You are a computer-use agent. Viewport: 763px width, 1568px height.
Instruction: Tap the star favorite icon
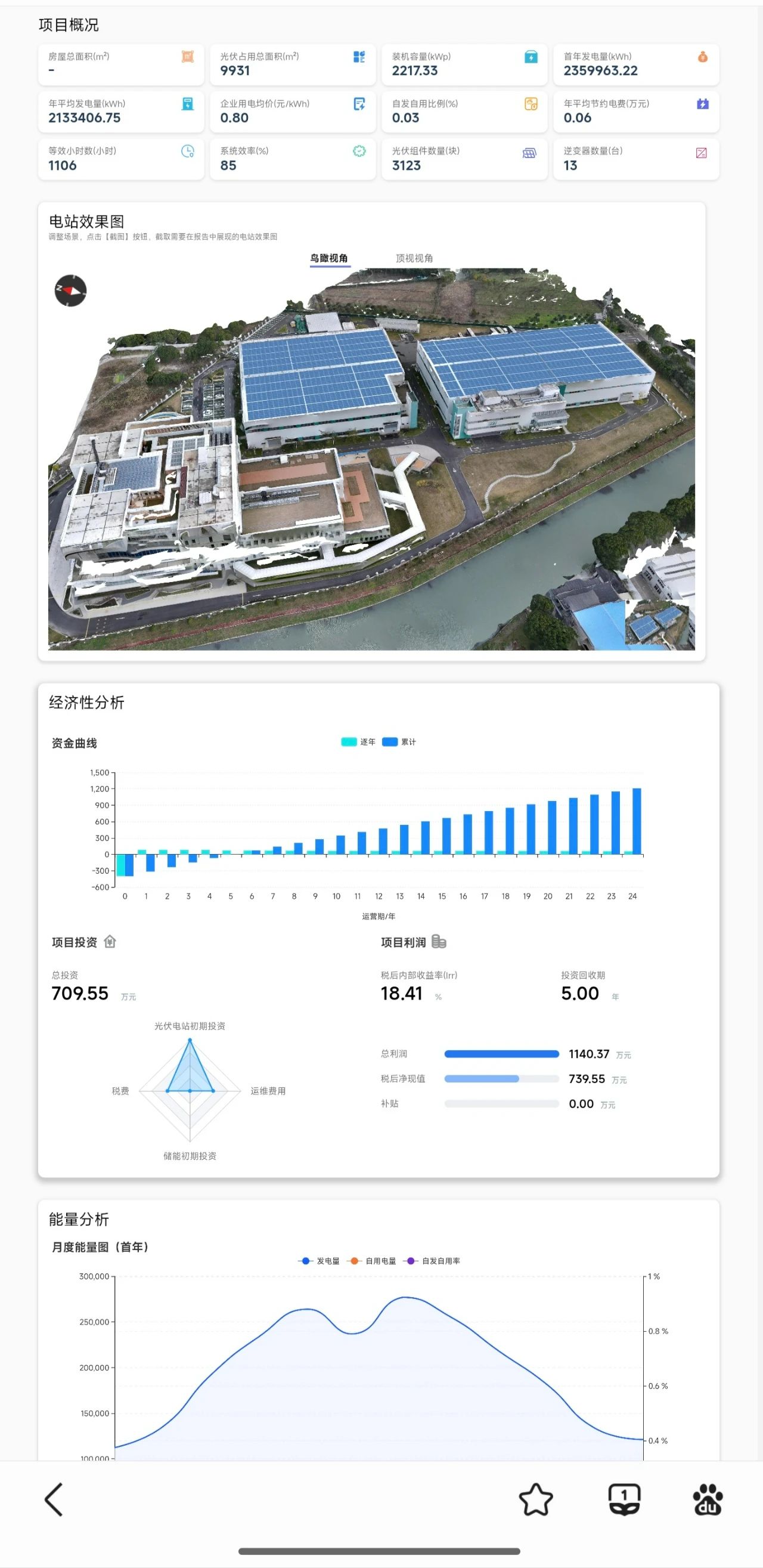(535, 1499)
